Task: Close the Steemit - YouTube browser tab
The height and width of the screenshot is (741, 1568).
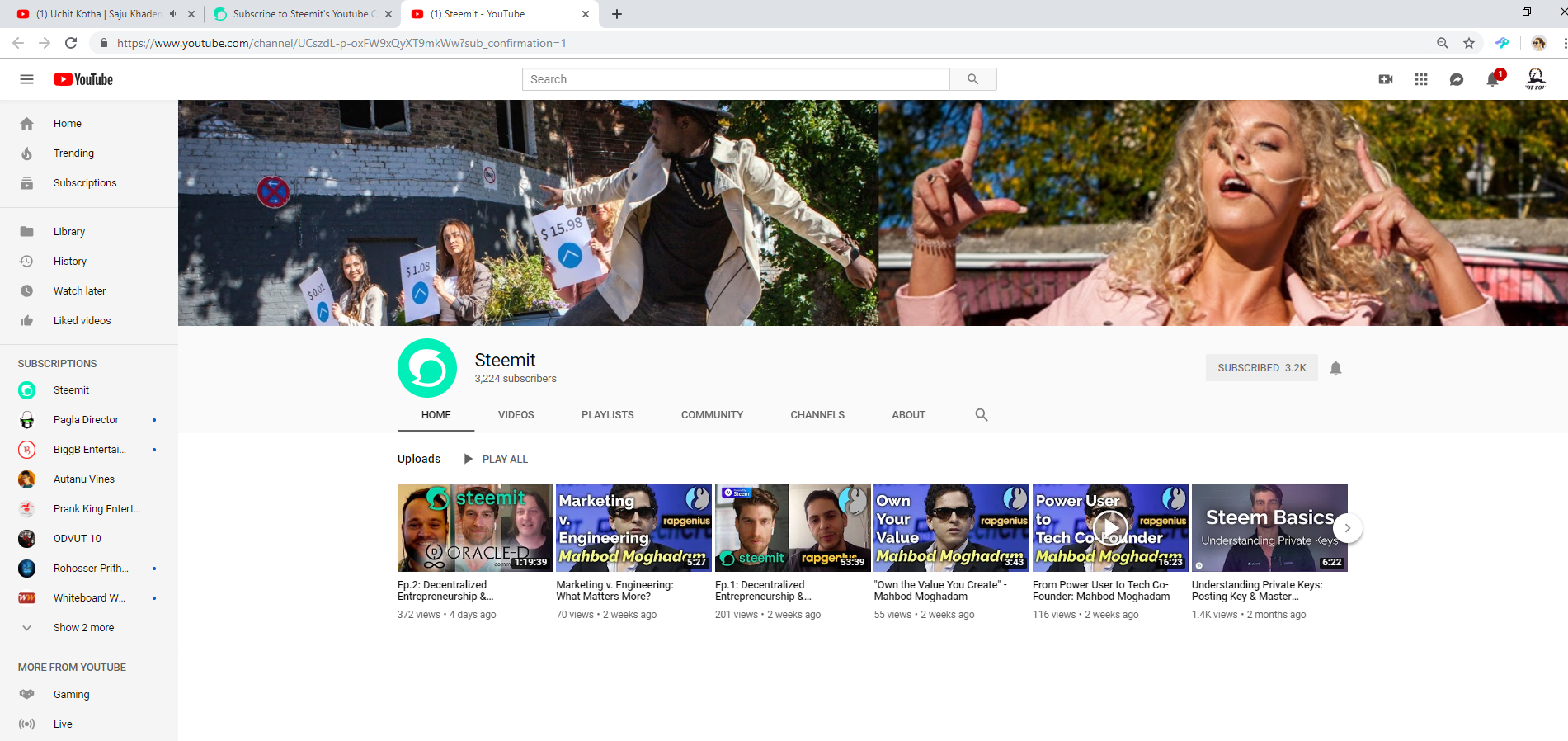Action: [x=585, y=14]
